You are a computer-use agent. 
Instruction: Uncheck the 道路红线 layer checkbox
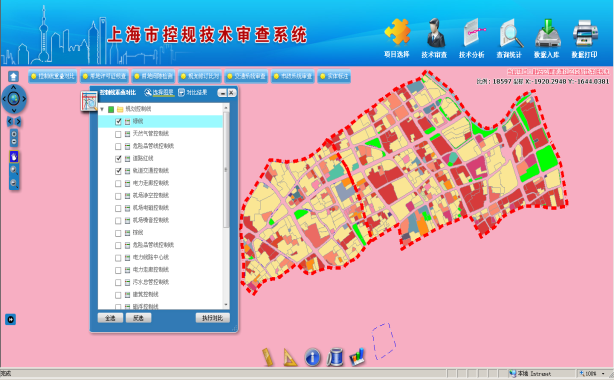pyautogui.click(x=118, y=159)
